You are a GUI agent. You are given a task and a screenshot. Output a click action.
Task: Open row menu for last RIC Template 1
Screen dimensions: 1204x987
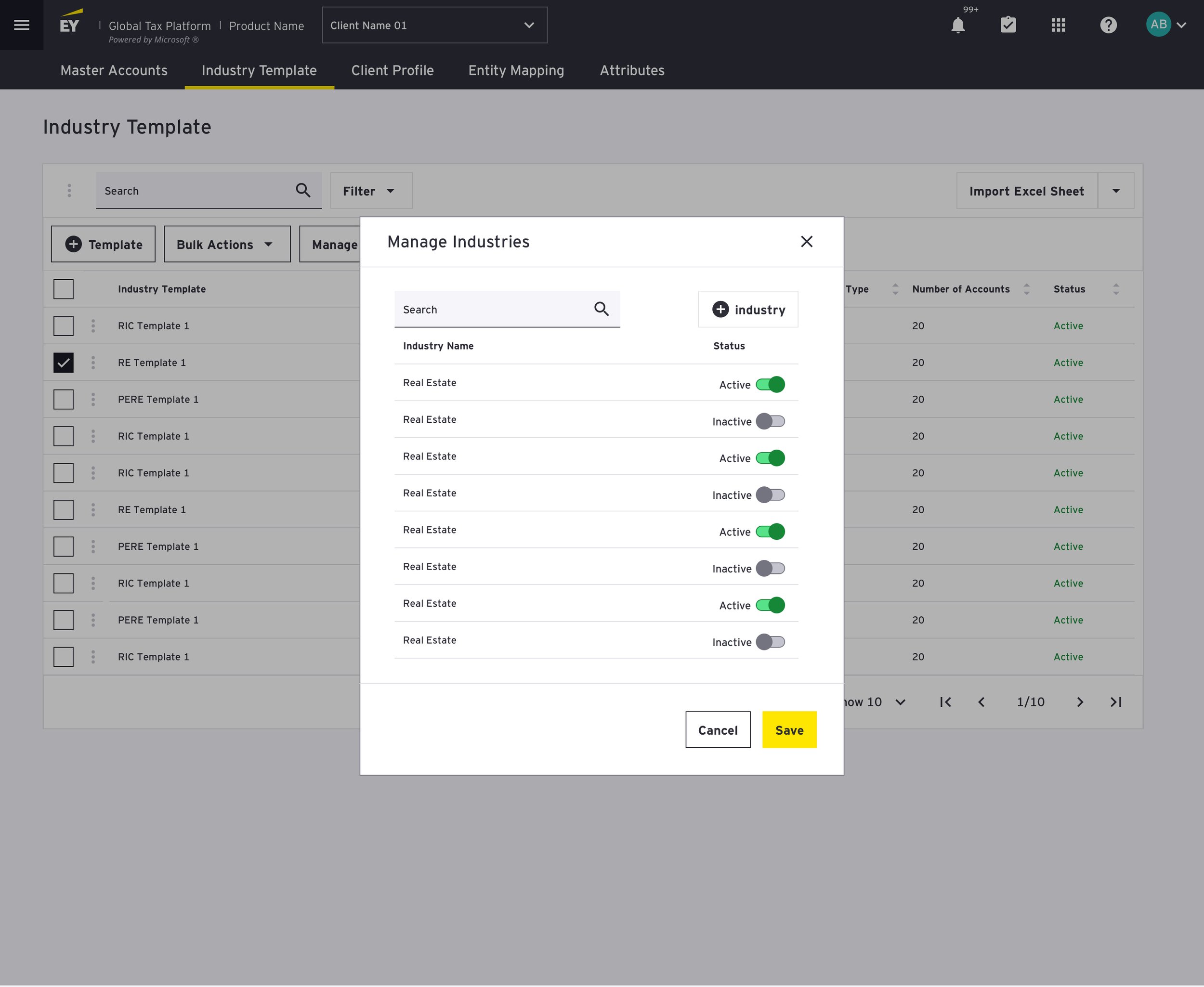93,657
